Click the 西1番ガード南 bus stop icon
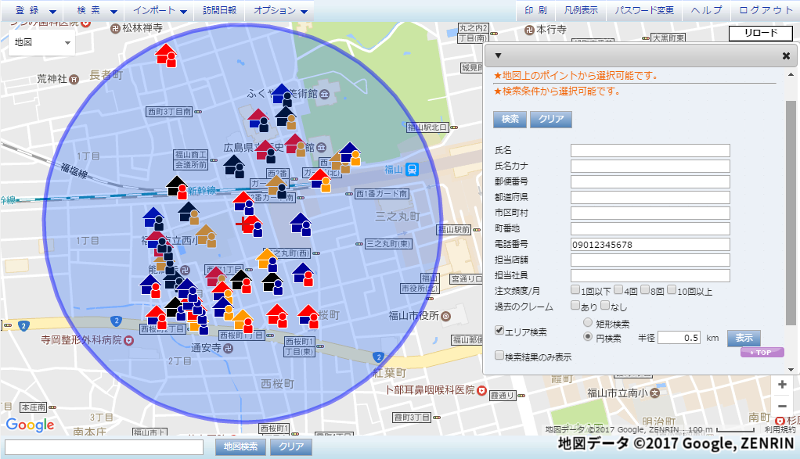This screenshot has width=800, height=459. pos(349,194)
